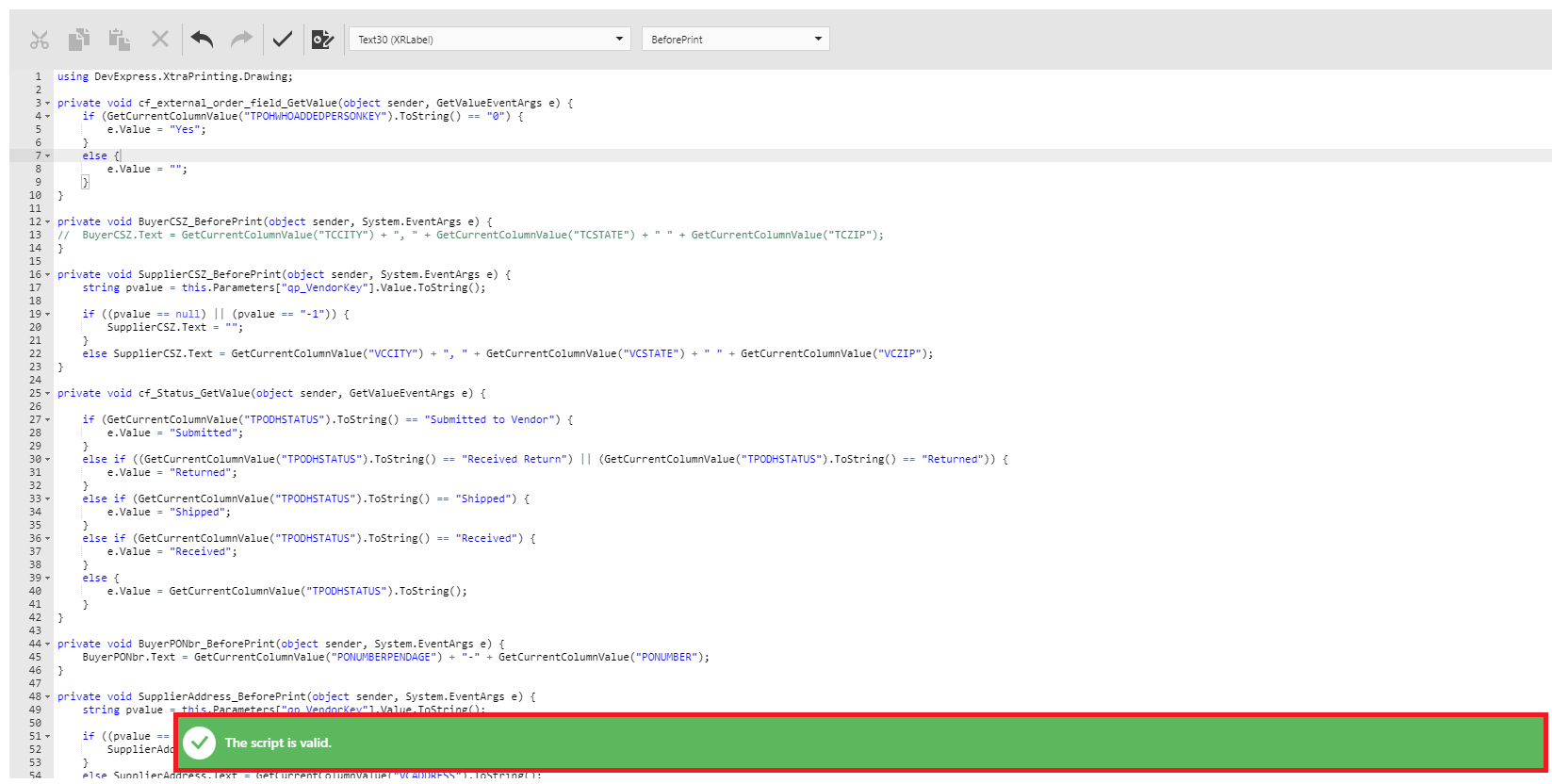
Task: Click the Paste clipboard icon
Action: 119,40
